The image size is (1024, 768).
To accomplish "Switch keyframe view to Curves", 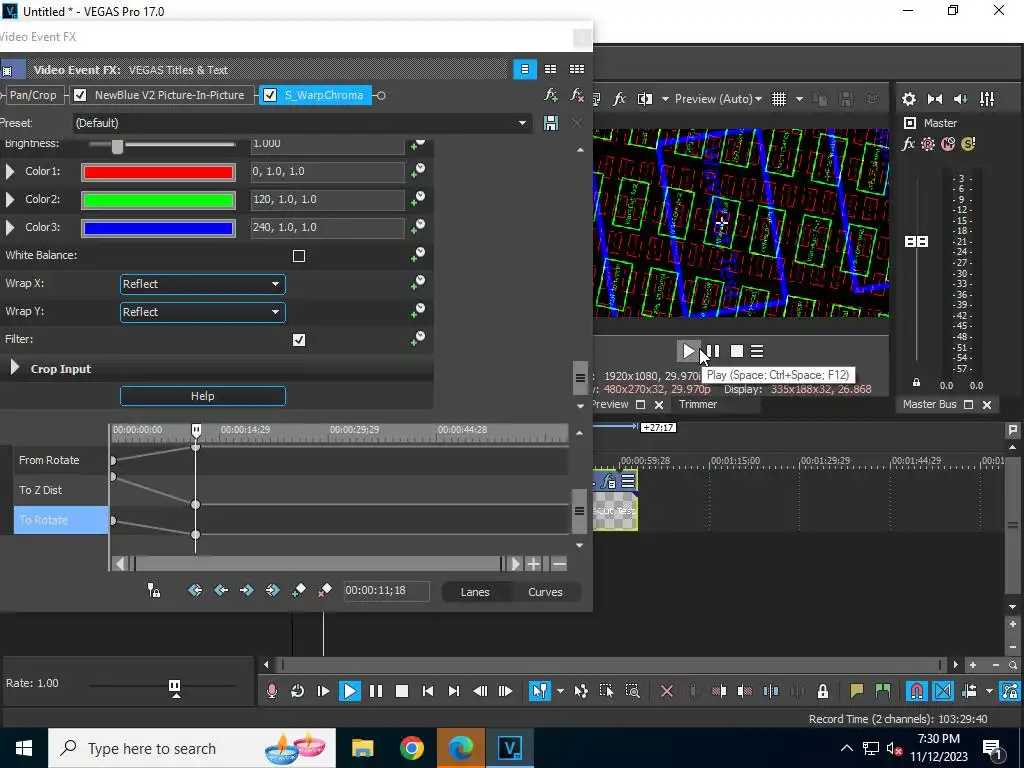I will [545, 592].
